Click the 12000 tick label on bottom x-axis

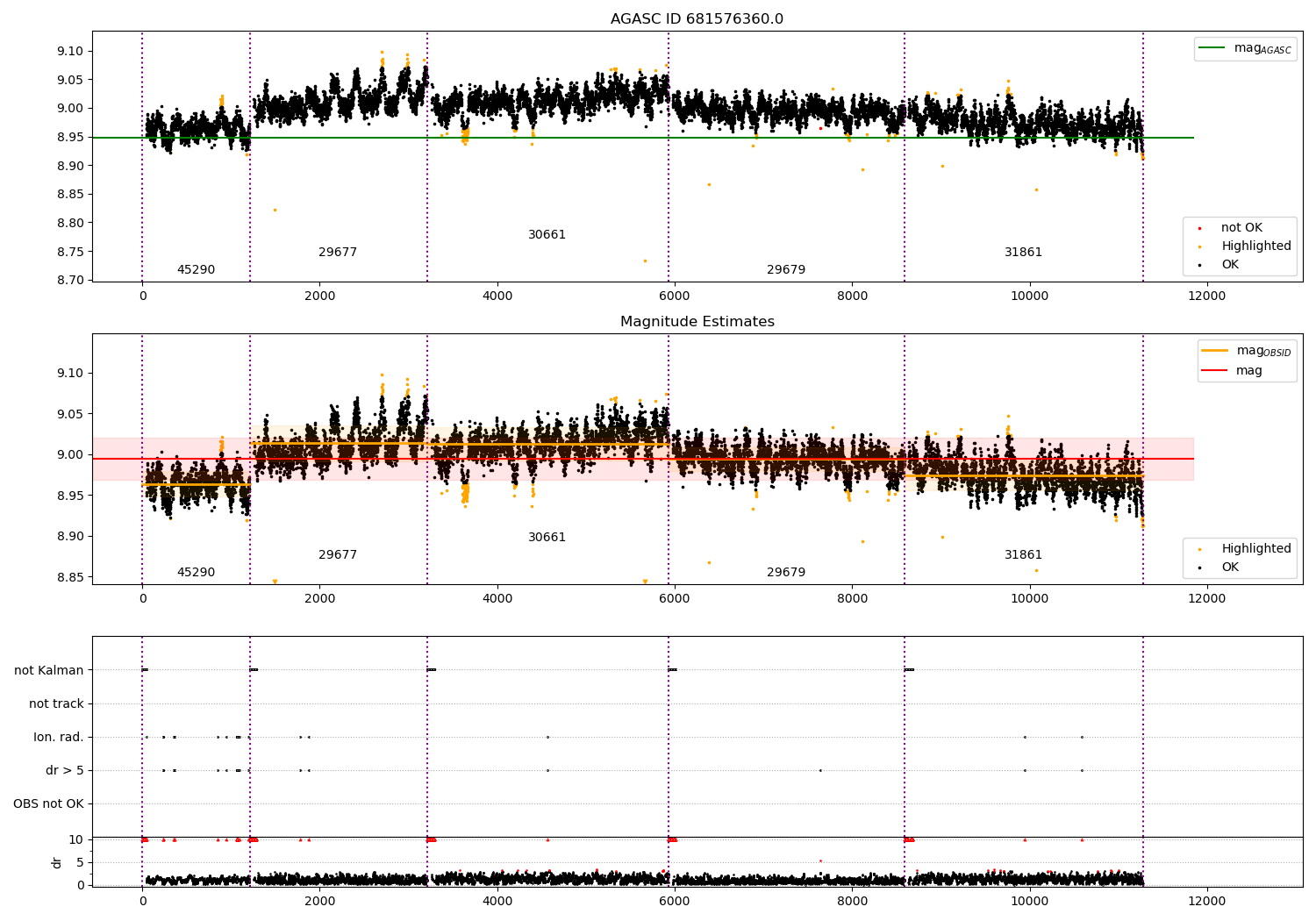[1206, 902]
